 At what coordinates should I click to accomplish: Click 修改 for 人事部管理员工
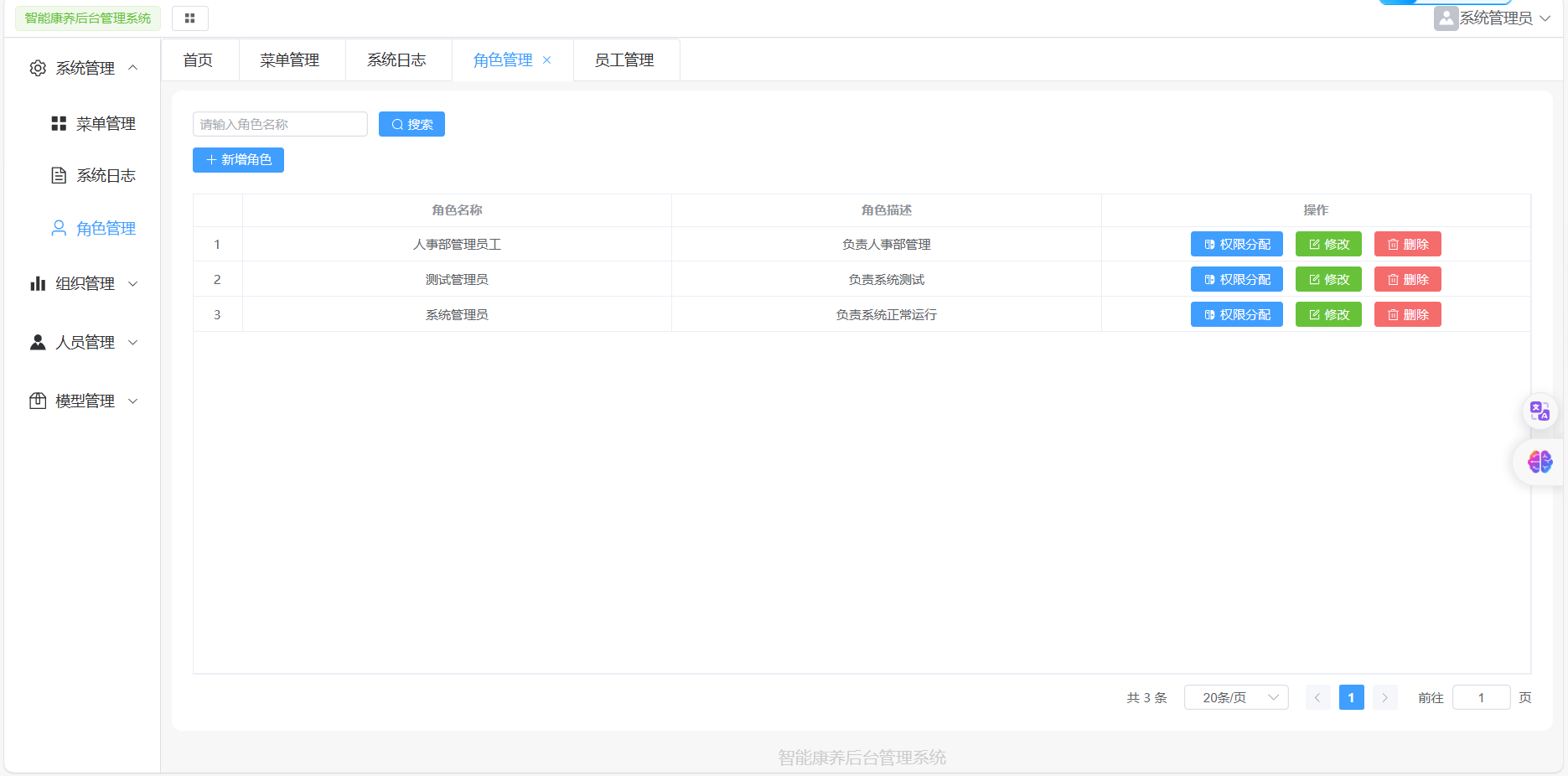[x=1328, y=244]
